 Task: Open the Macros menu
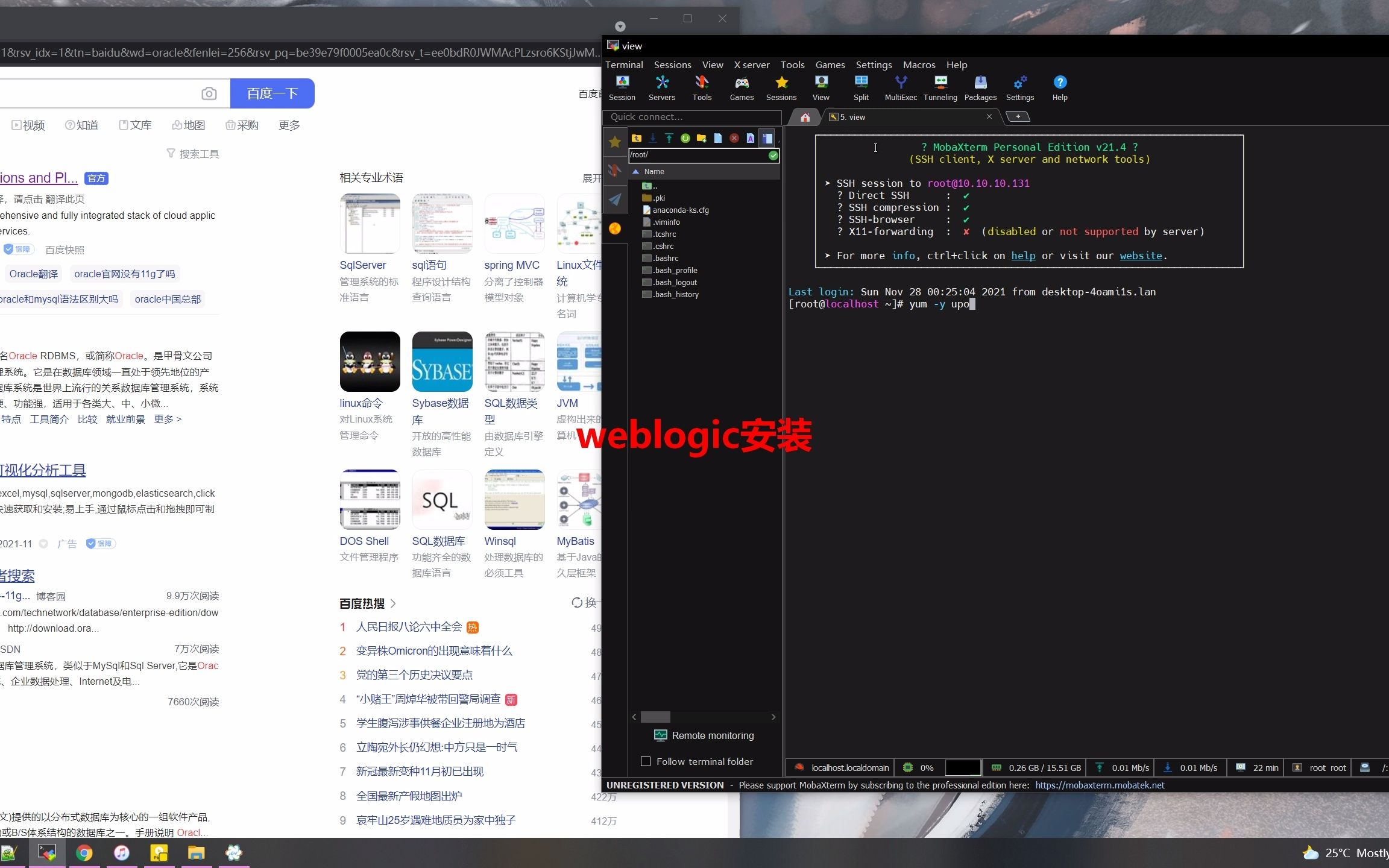click(919, 64)
